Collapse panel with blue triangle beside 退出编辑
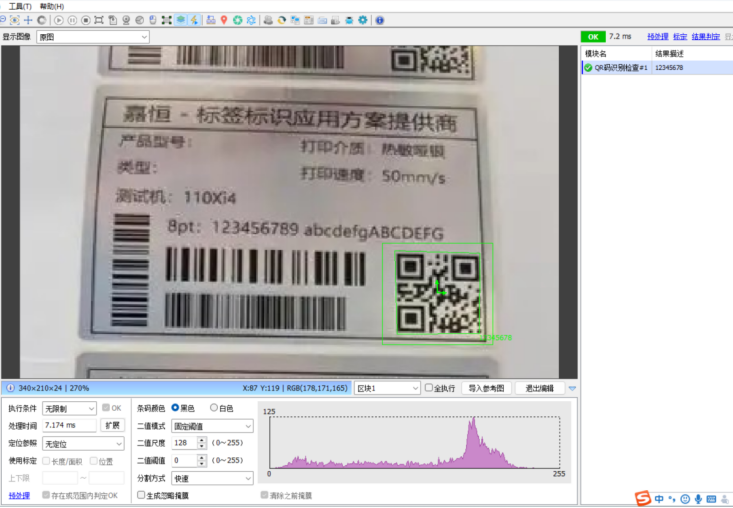733x508 pixels. tap(572, 388)
